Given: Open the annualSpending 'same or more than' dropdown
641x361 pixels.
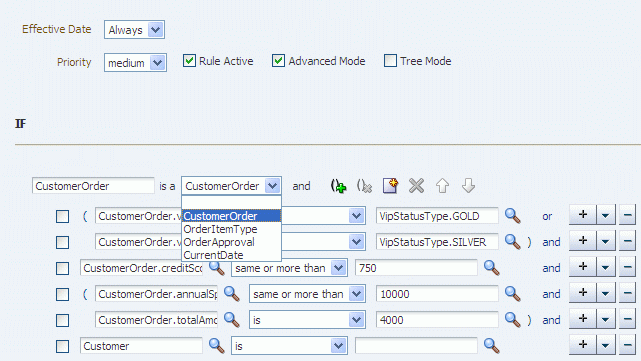Looking at the screenshot, I should click(x=307, y=294).
